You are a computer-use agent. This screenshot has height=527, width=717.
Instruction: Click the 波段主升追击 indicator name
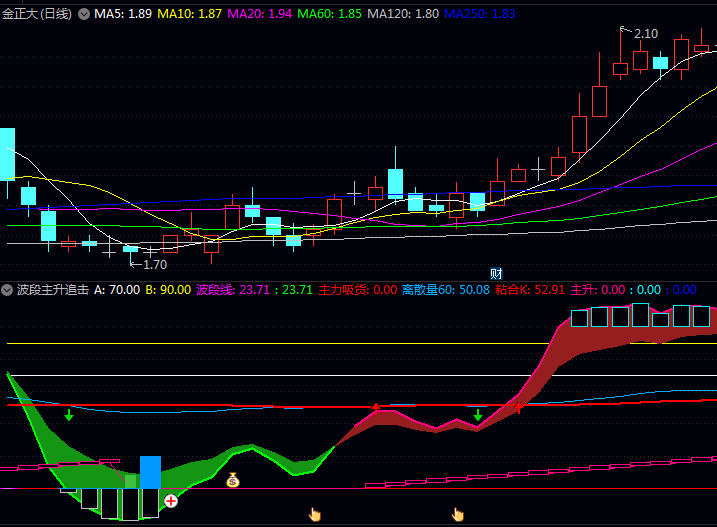coord(53,290)
